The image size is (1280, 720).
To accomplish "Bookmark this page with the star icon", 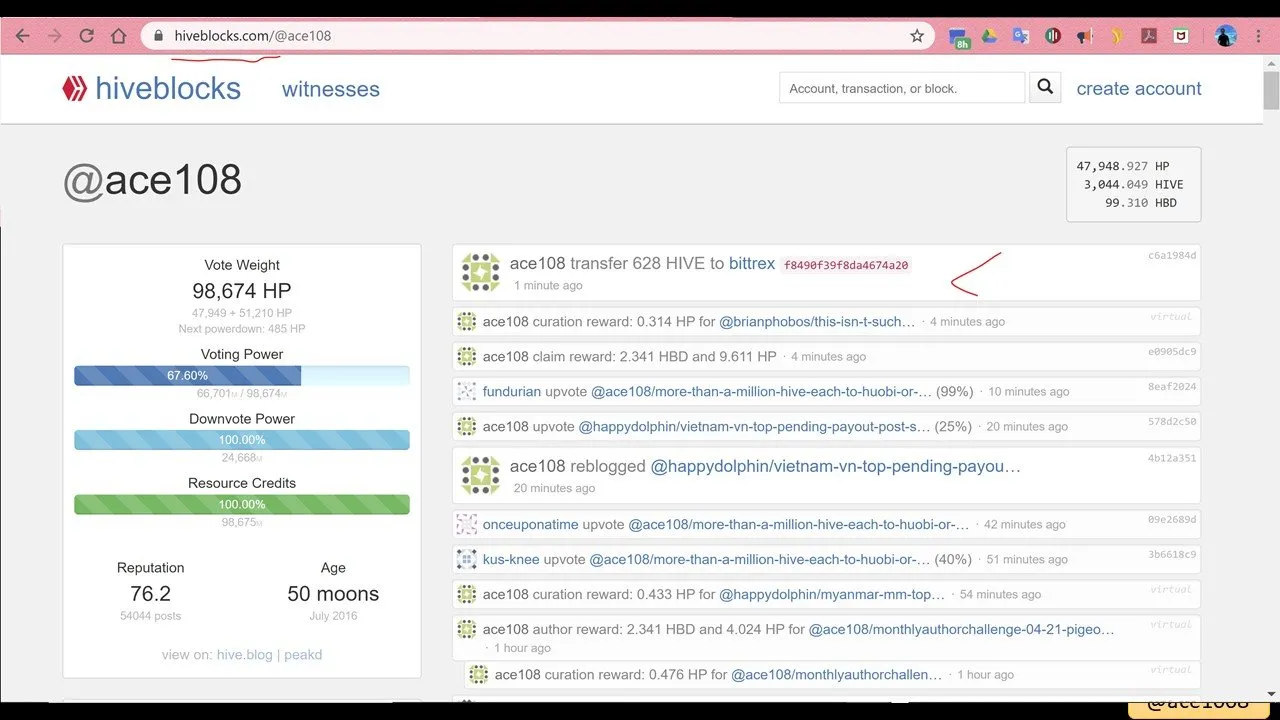I will tap(917, 36).
